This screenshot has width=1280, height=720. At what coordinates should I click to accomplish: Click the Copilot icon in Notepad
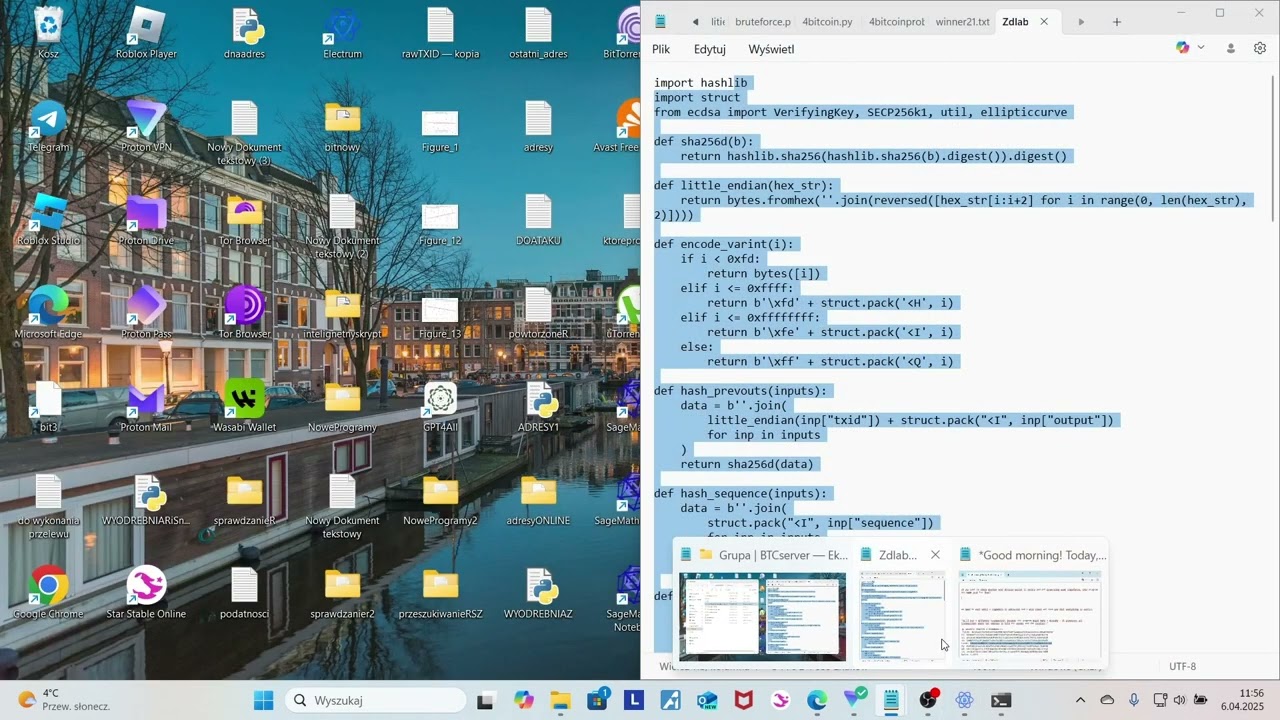(x=1183, y=48)
